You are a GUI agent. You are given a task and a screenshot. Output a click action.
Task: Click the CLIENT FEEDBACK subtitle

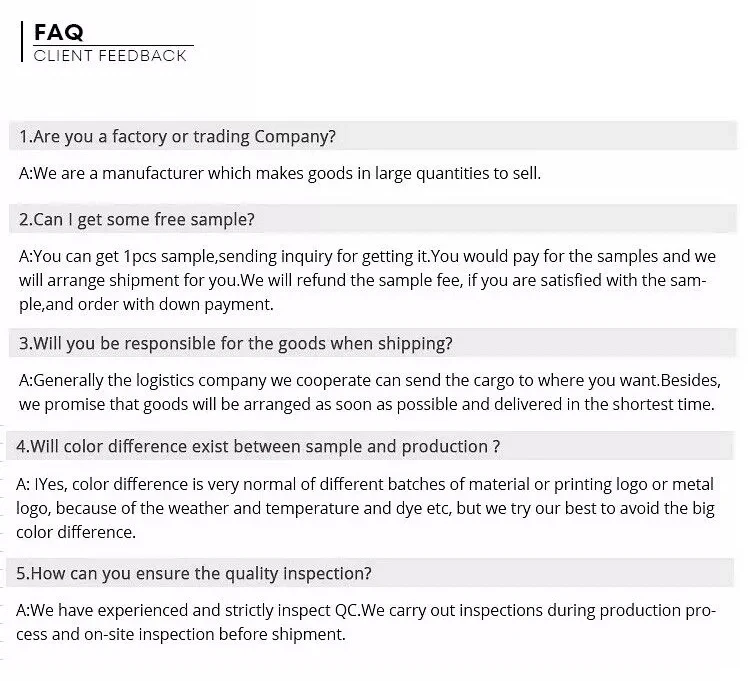(x=110, y=56)
